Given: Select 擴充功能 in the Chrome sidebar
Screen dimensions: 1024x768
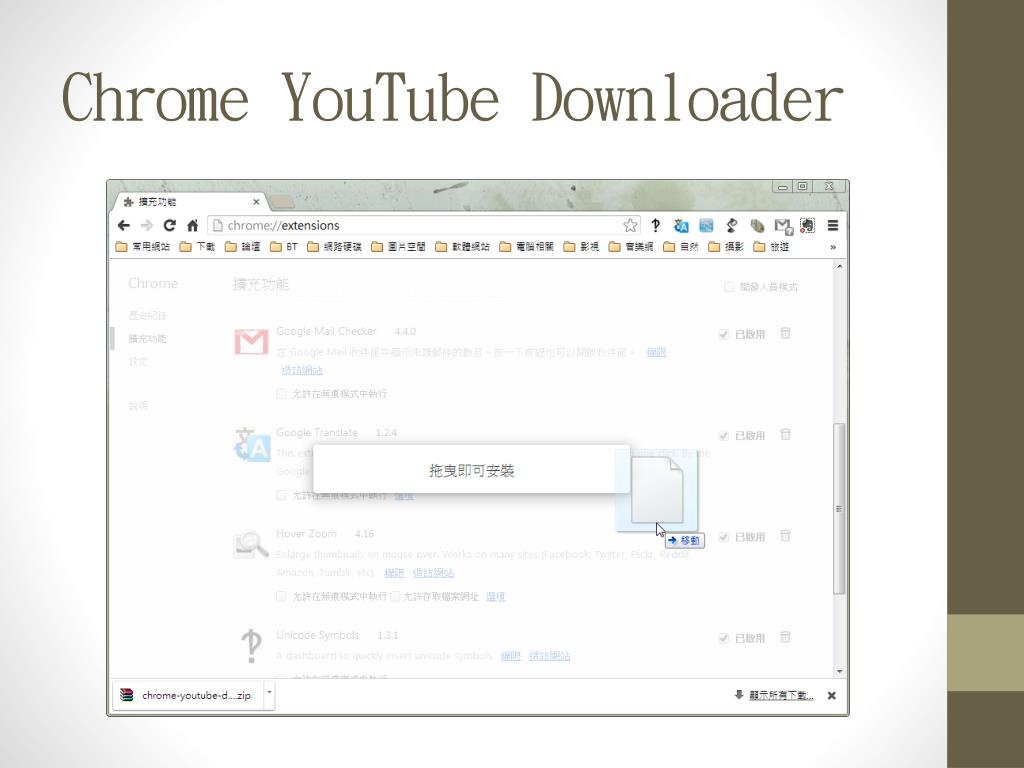Looking at the screenshot, I should [x=147, y=338].
